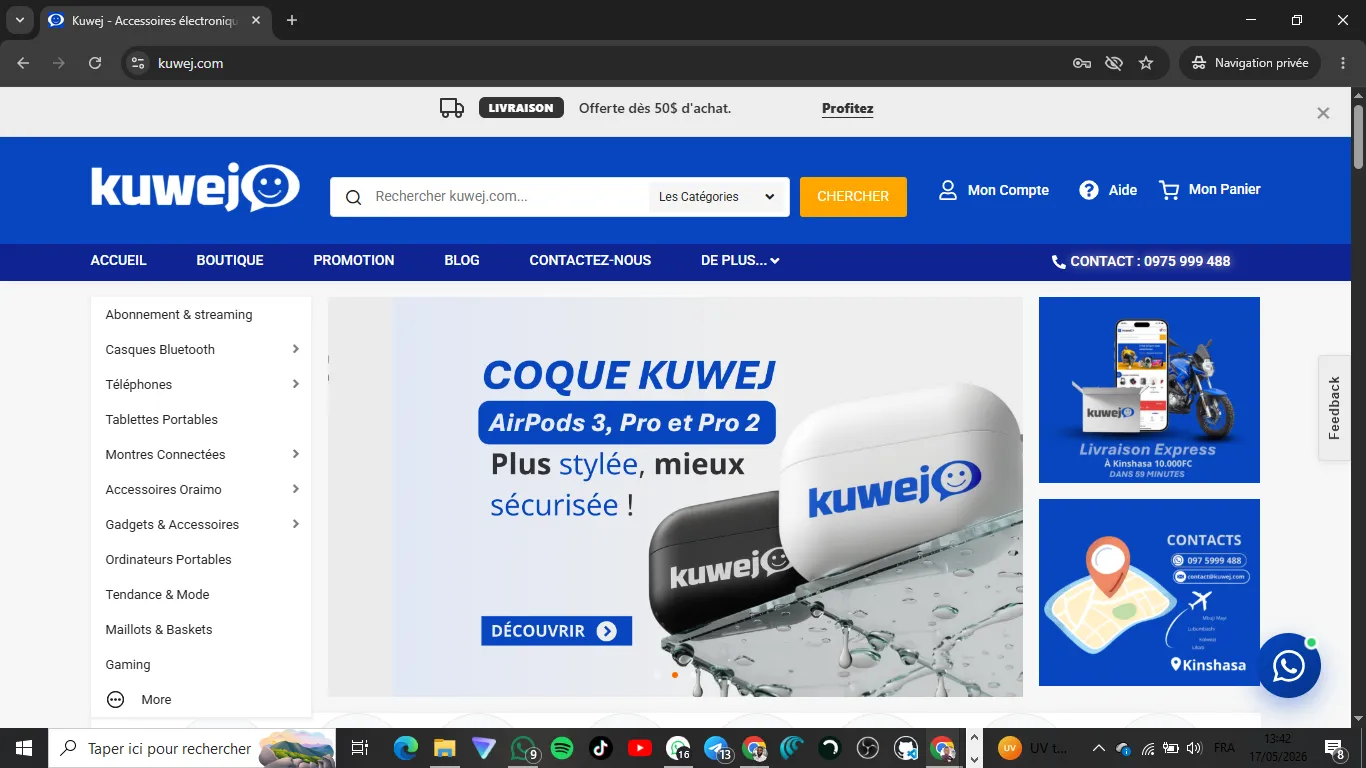
Task: Open OBS Studio from the taskbar
Action: tap(867, 748)
